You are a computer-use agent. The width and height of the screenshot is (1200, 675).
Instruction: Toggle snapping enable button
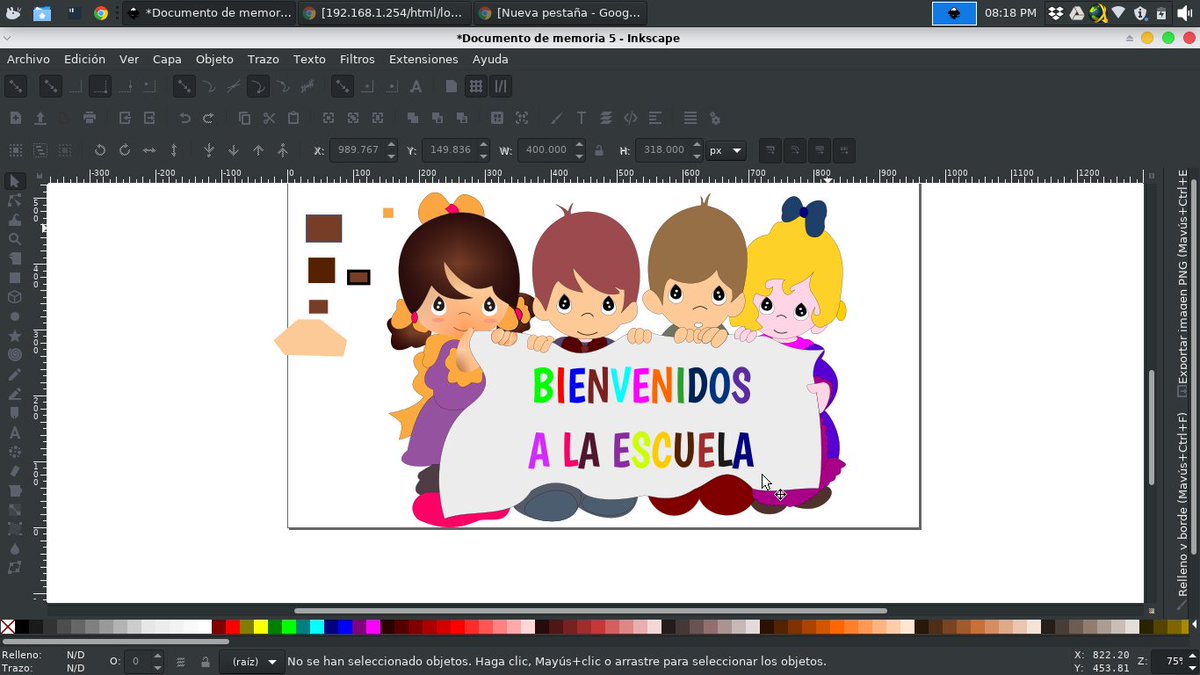coord(15,87)
